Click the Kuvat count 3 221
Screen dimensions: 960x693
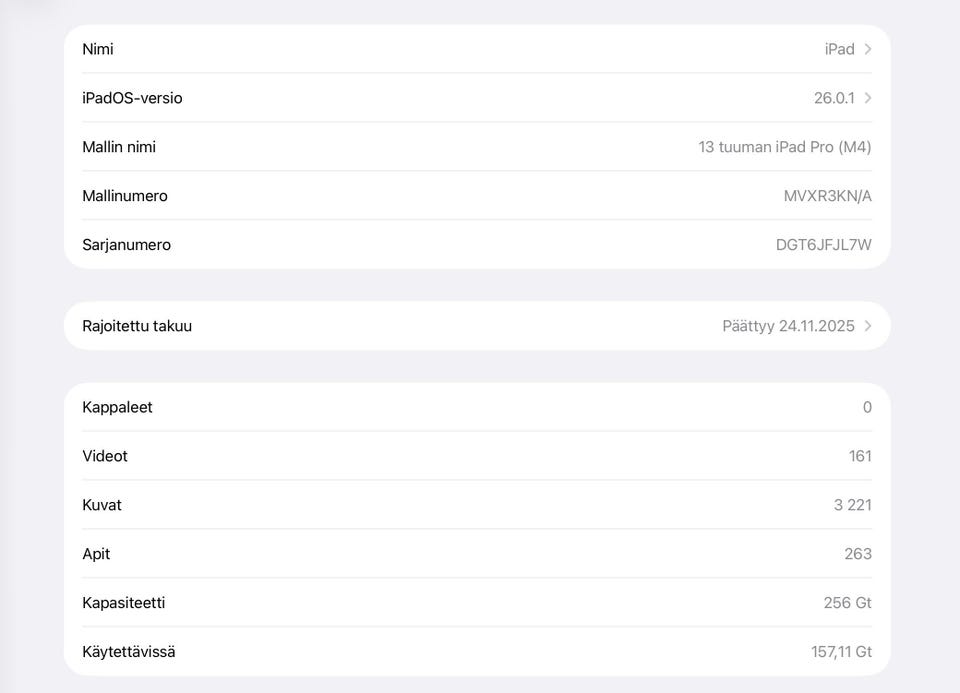click(852, 505)
